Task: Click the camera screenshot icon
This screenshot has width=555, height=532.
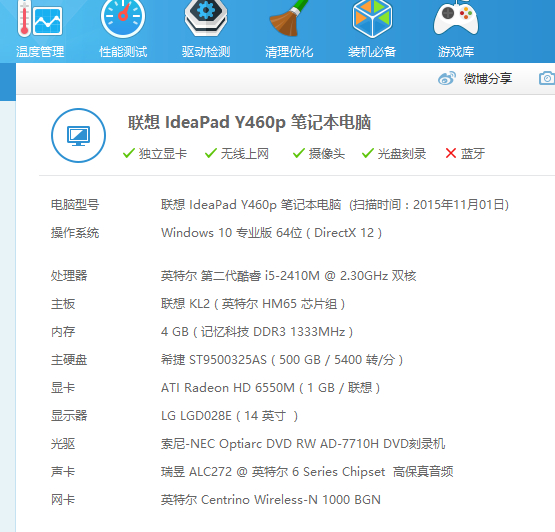Action: click(547, 79)
